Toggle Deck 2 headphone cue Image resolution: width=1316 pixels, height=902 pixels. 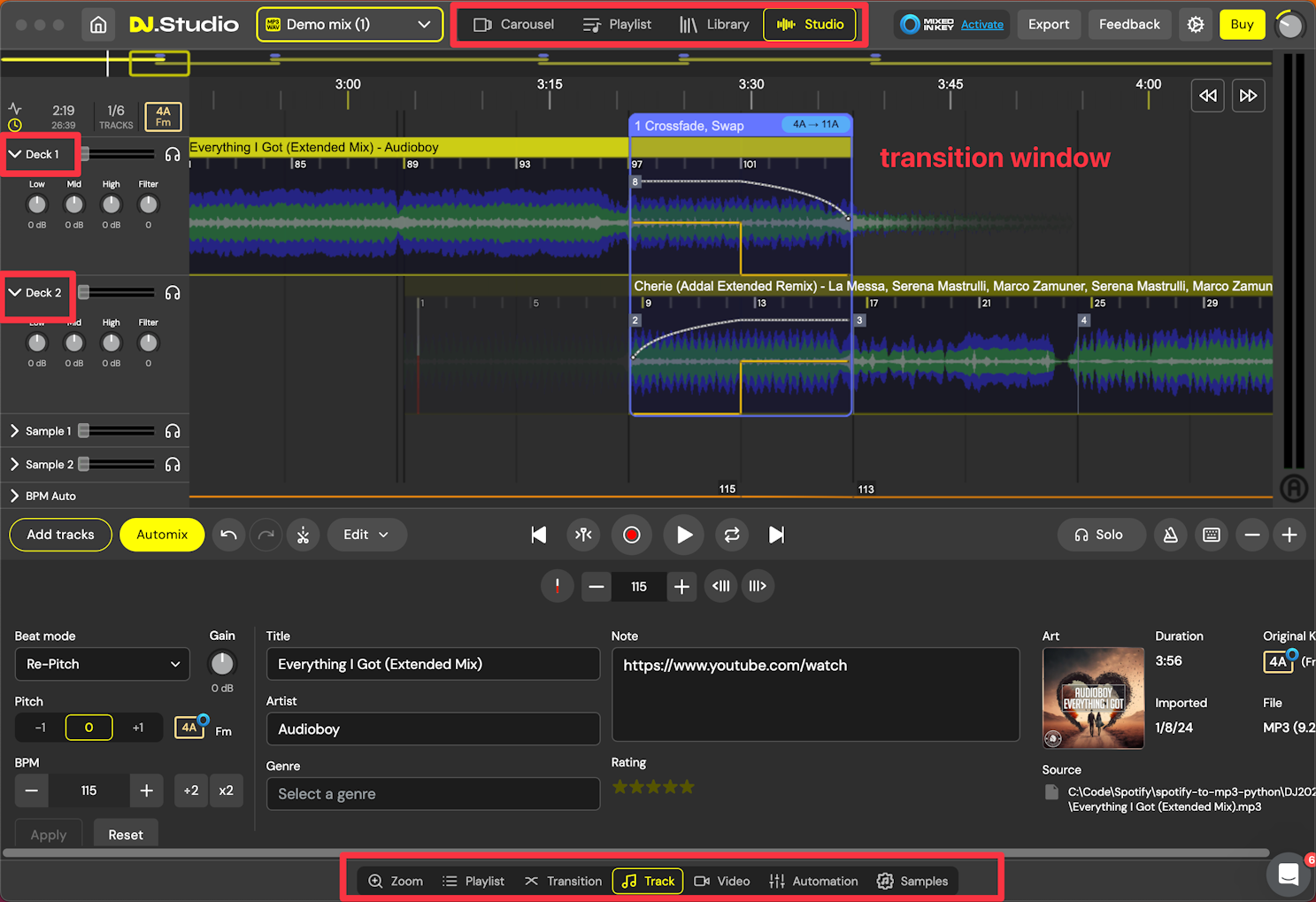coord(173,293)
